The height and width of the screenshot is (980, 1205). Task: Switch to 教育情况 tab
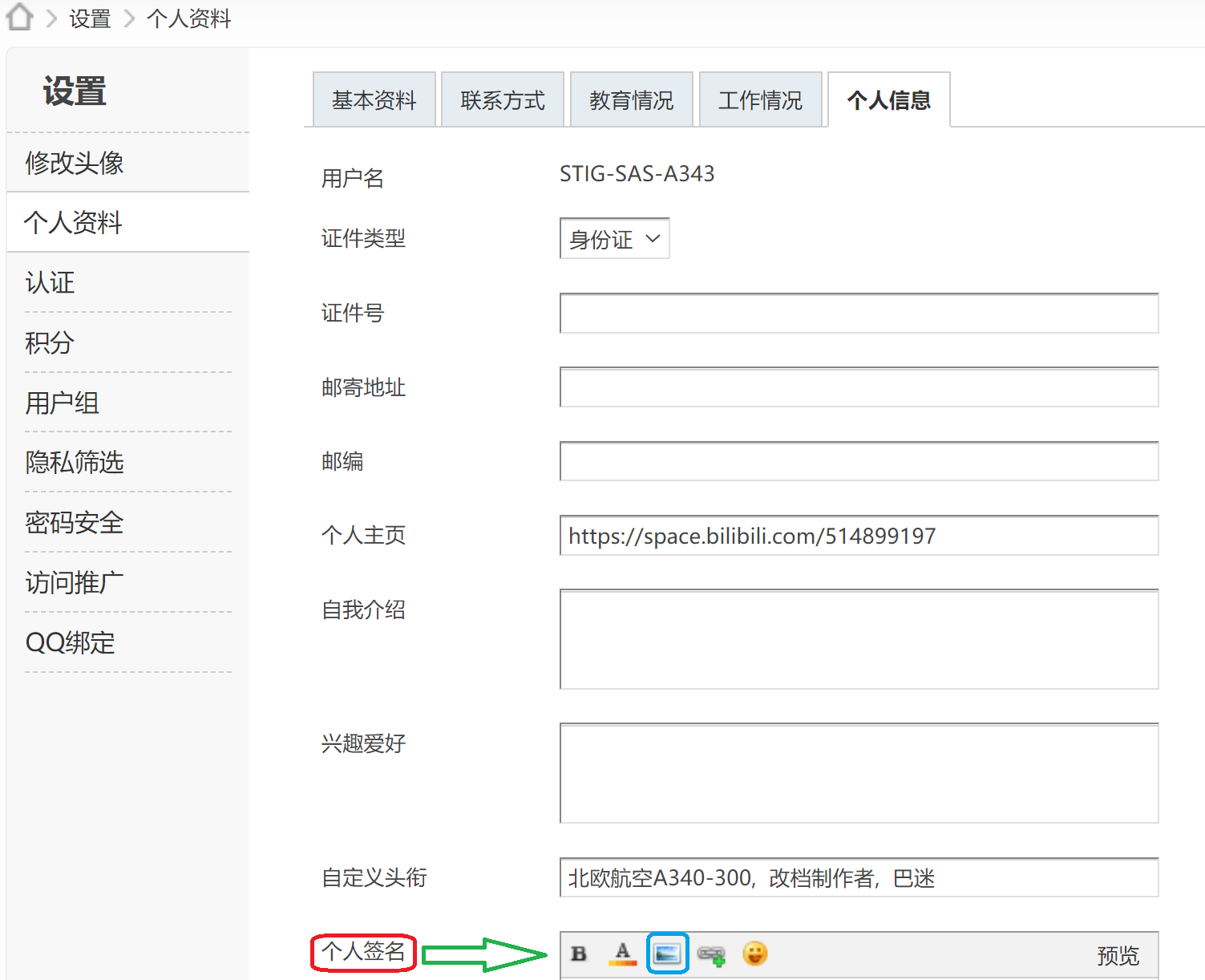pyautogui.click(x=632, y=99)
